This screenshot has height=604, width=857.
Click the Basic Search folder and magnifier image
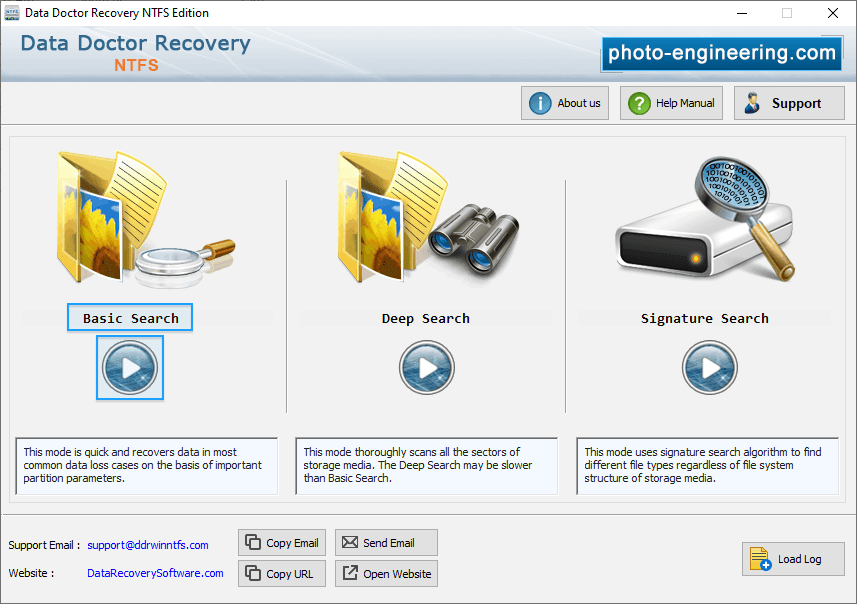click(146, 220)
